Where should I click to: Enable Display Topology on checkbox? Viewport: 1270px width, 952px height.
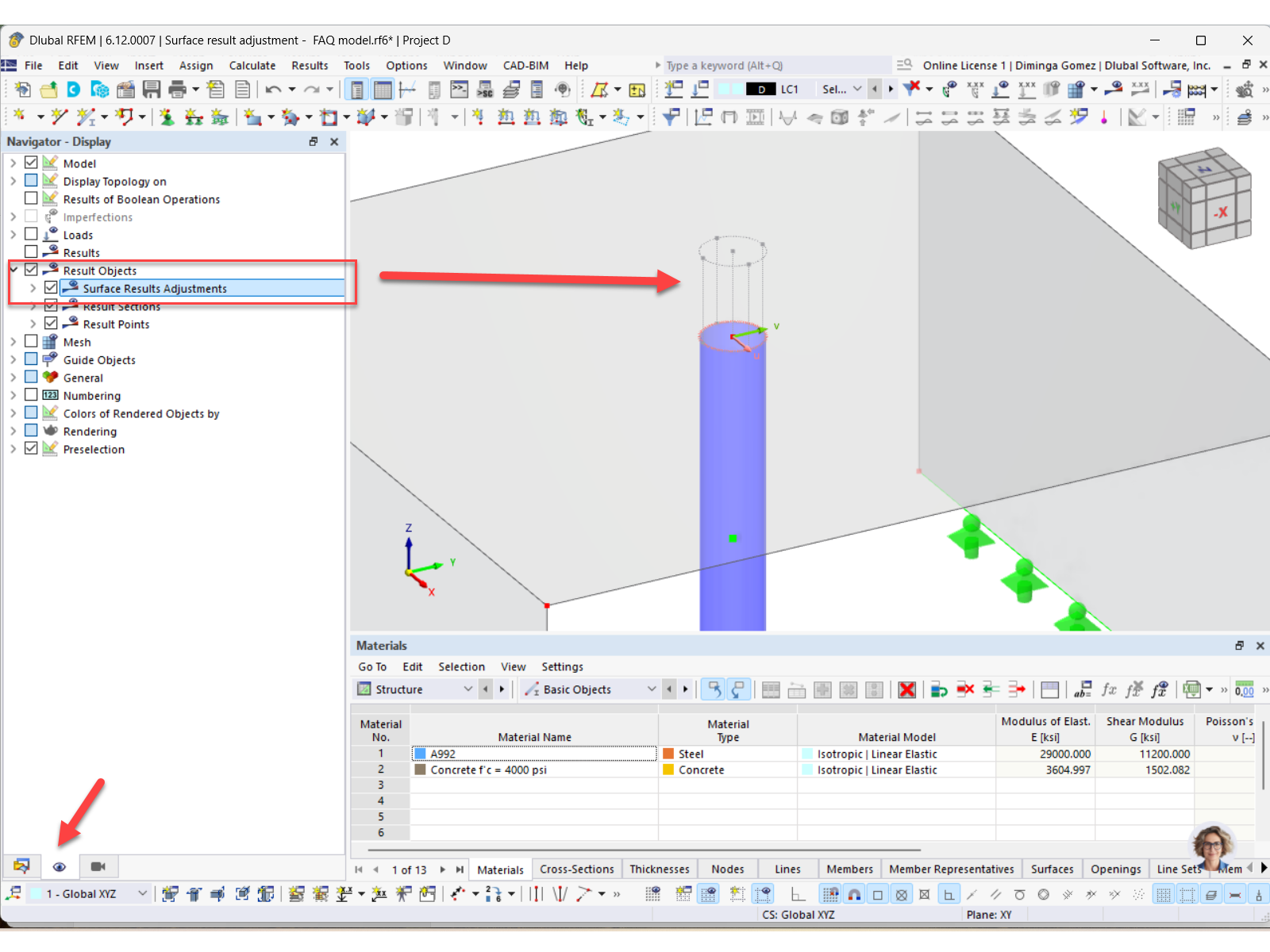pyautogui.click(x=31, y=179)
